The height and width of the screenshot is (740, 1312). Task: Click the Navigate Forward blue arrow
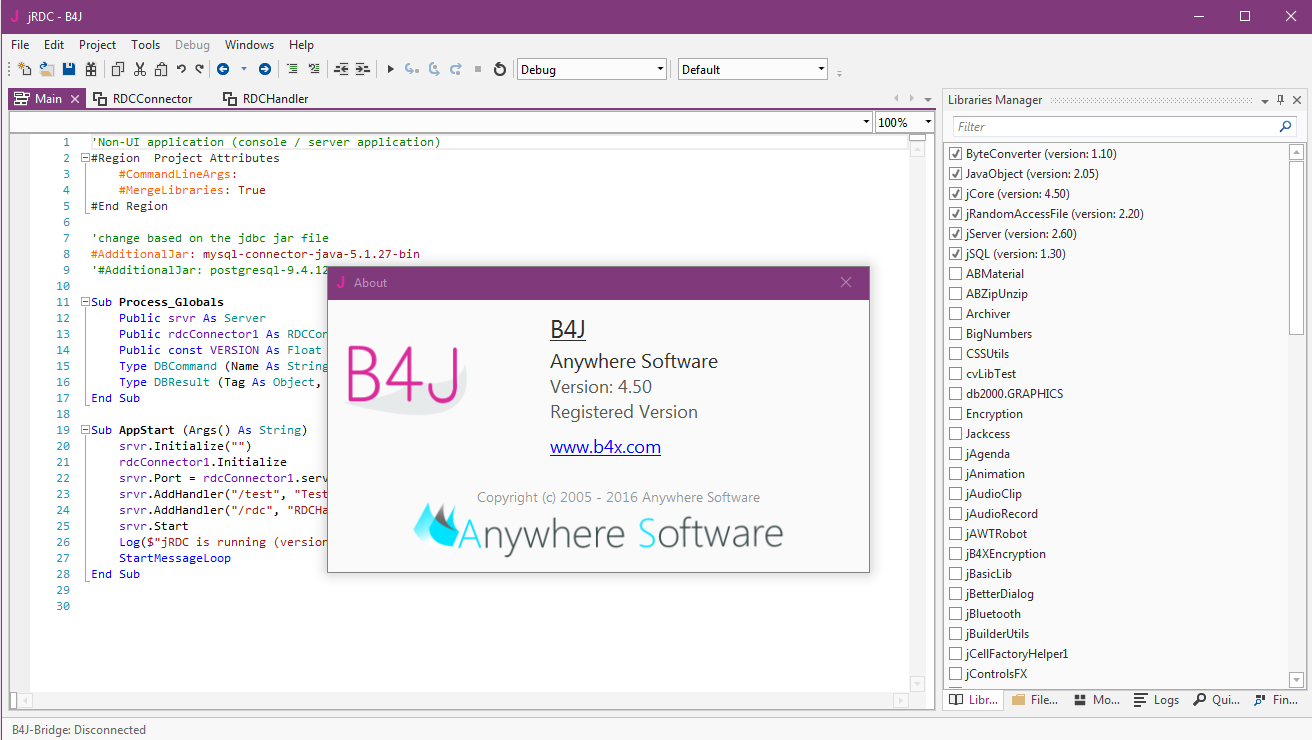pos(265,69)
